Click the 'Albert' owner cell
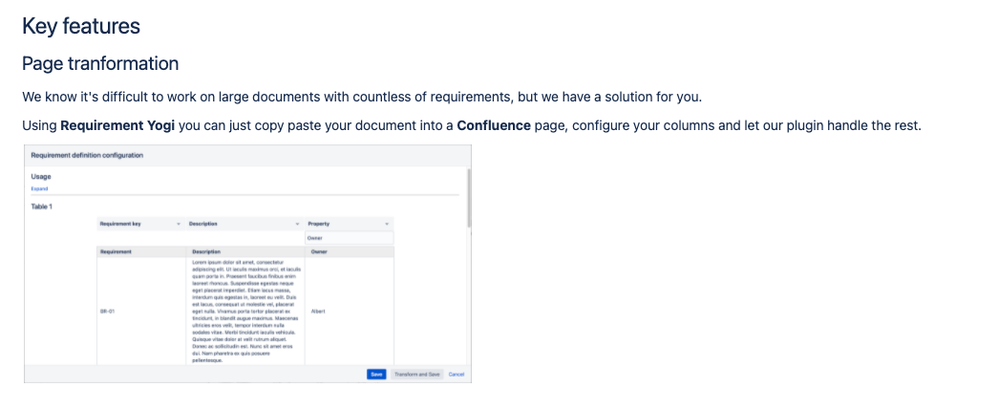The height and width of the screenshot is (413, 999). click(x=349, y=312)
